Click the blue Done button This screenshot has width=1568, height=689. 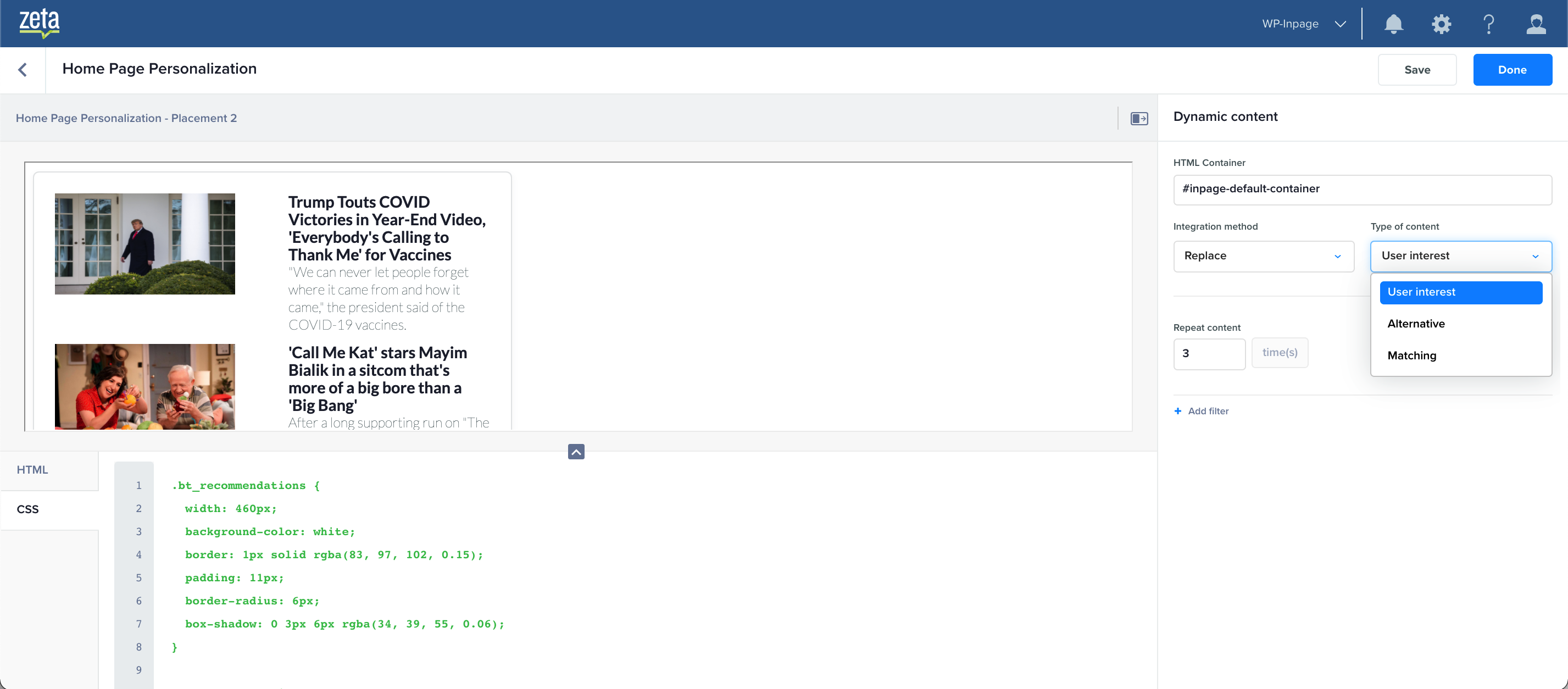[1512, 70]
